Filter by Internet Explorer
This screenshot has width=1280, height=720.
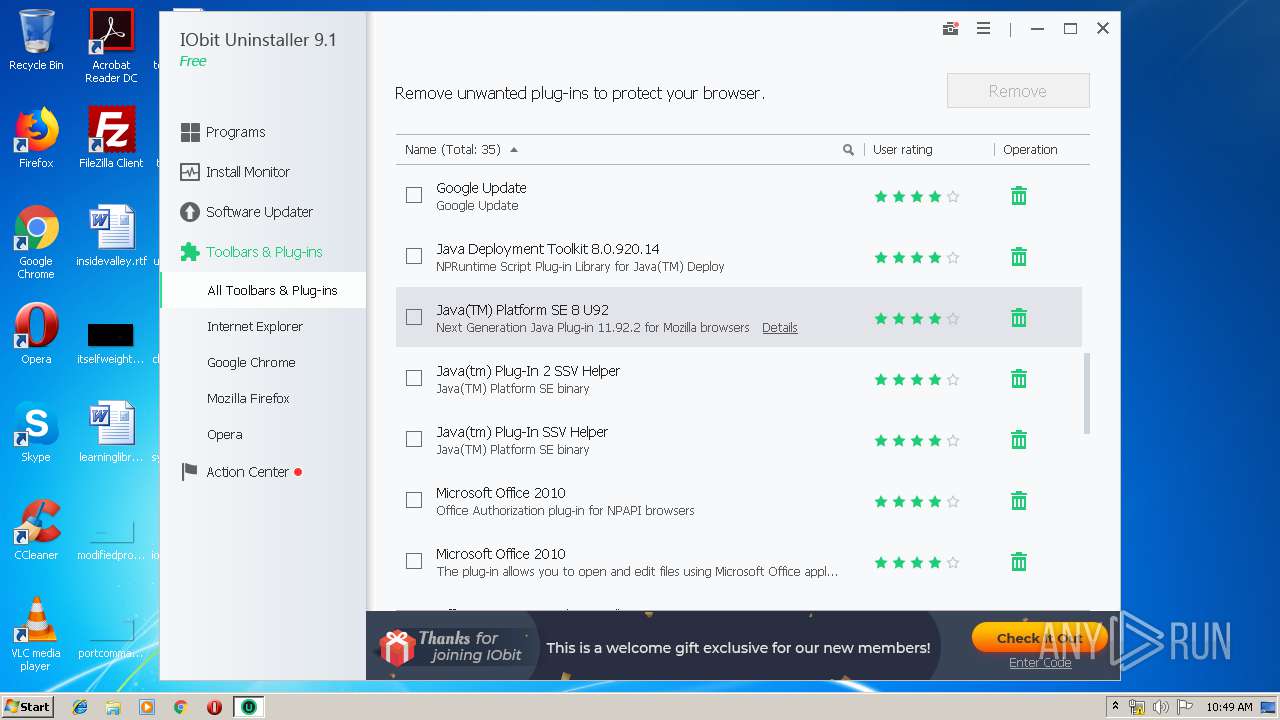[255, 326]
